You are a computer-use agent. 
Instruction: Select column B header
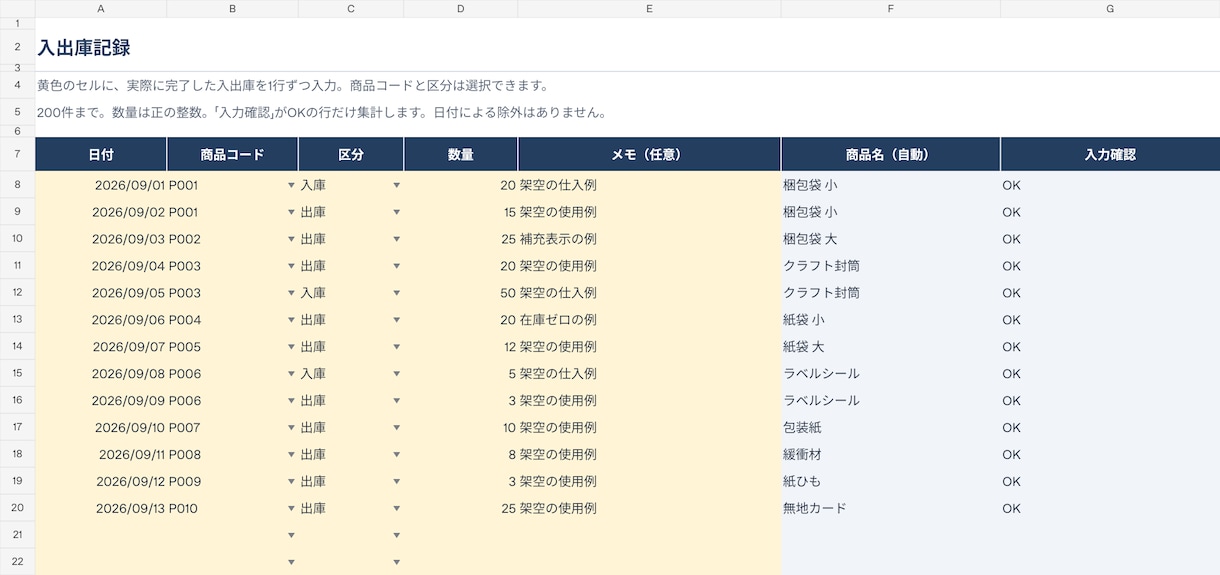click(x=233, y=8)
